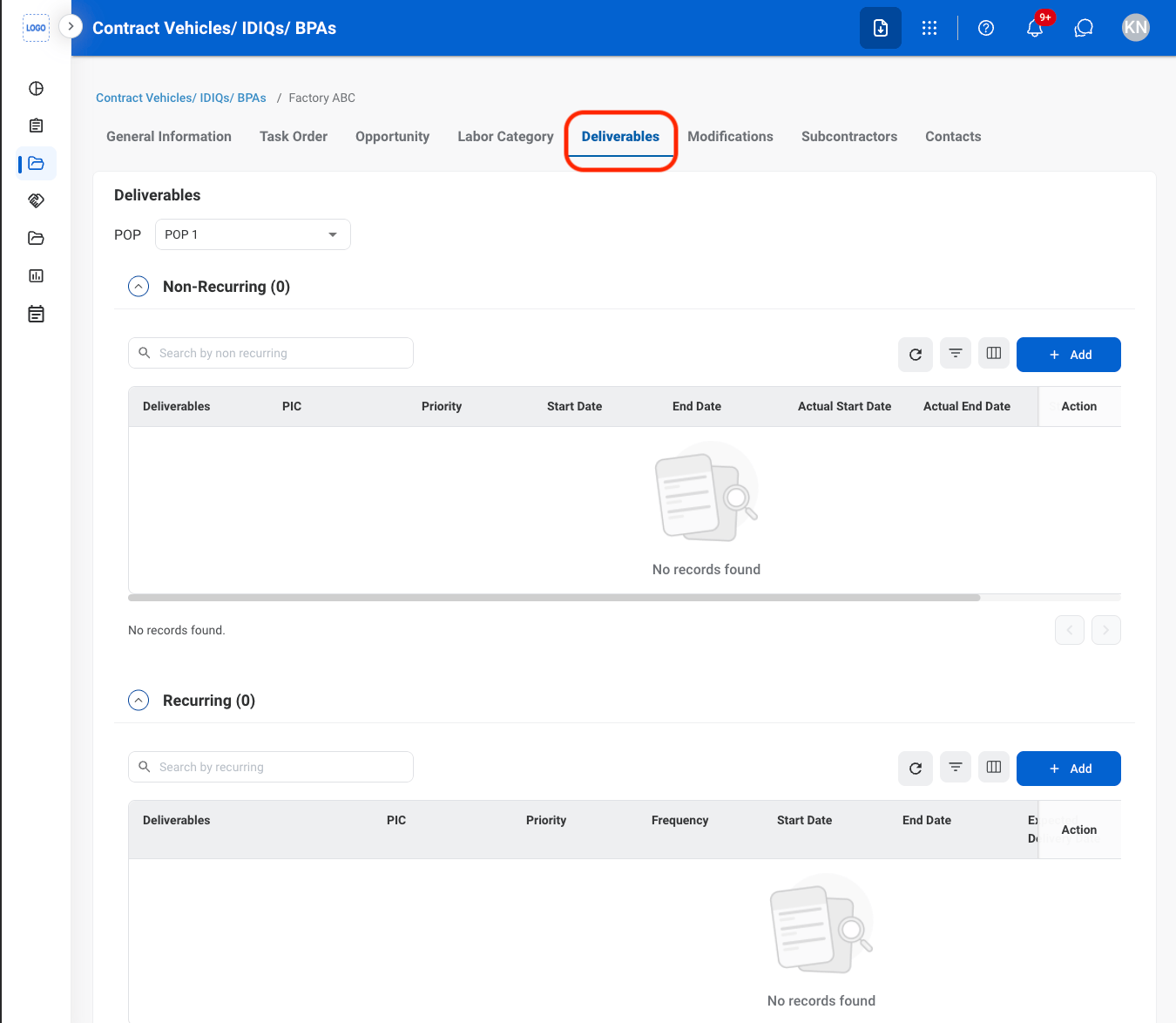The width and height of the screenshot is (1176, 1023).
Task: Open the chat messages icon
Action: (1084, 28)
